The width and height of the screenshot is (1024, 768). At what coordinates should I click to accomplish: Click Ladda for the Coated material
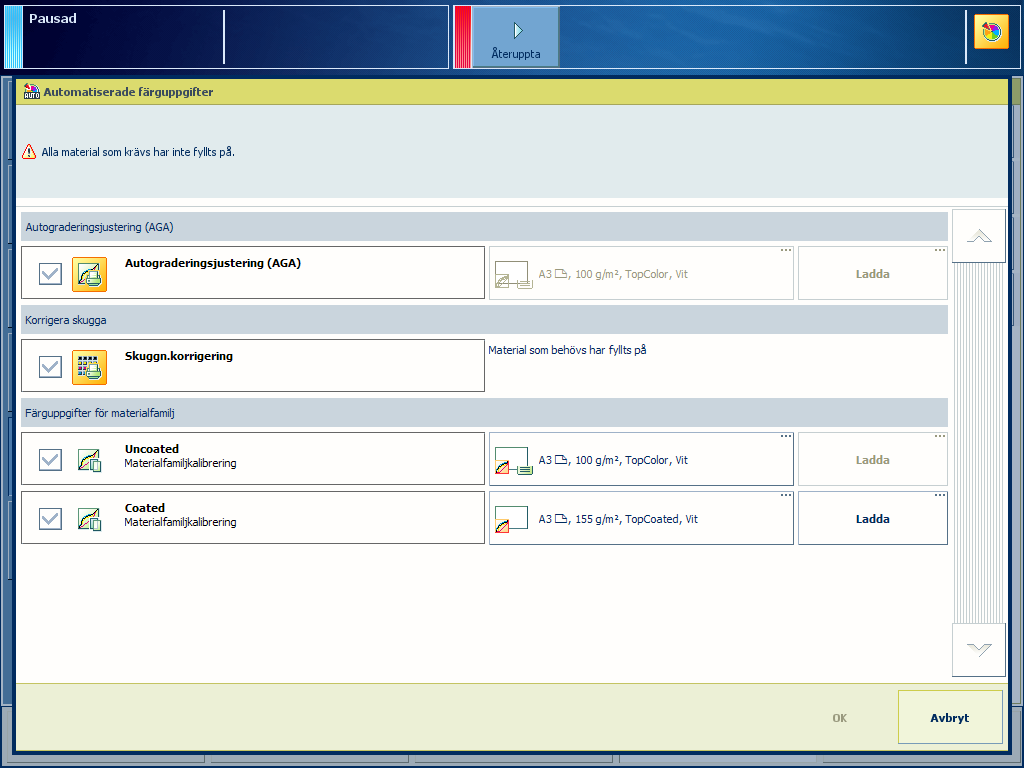click(872, 519)
